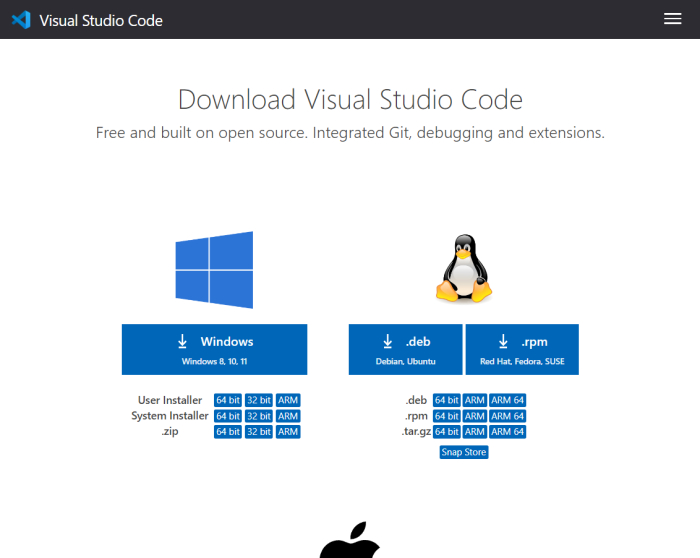Open the hamburger navigation menu
700x558 pixels.
[x=672, y=19]
